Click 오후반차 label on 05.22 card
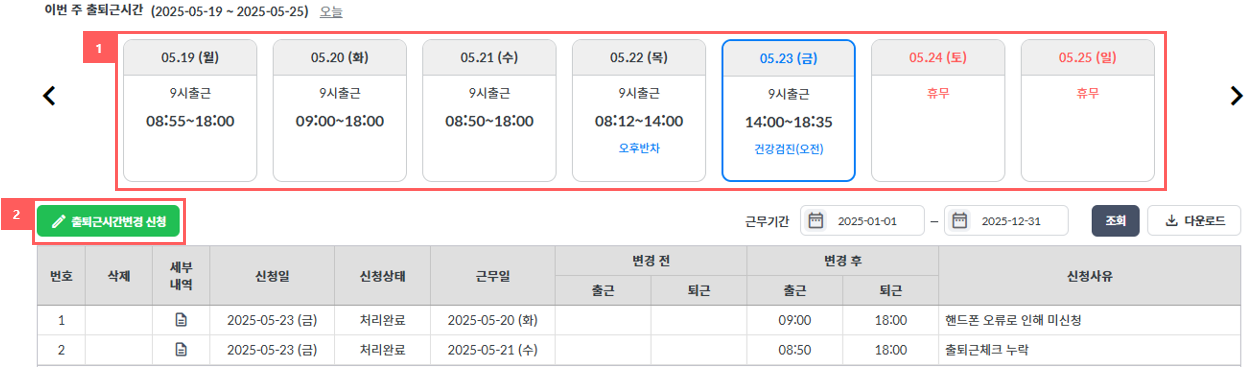 (639, 148)
